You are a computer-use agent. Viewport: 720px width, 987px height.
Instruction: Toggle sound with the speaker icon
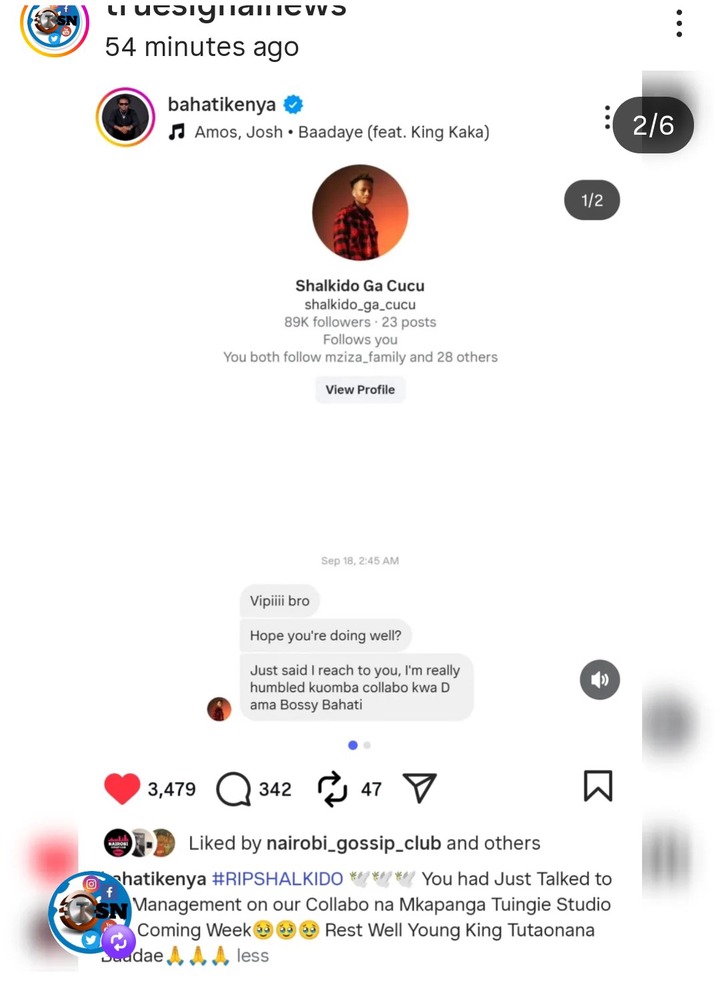click(x=599, y=680)
